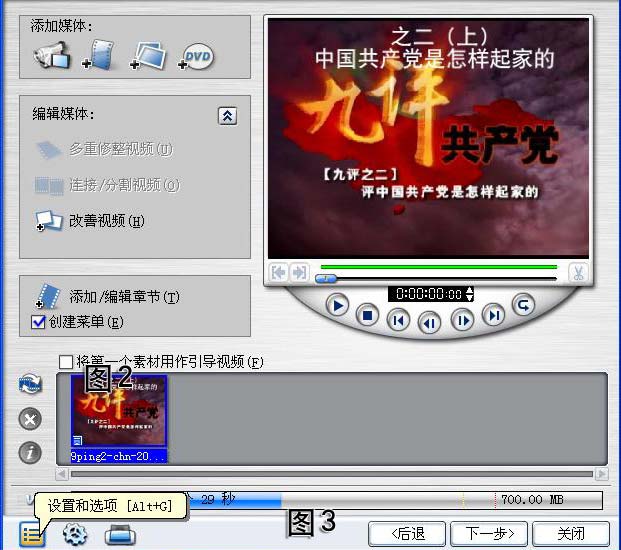Click the settings and options icon

point(32,533)
